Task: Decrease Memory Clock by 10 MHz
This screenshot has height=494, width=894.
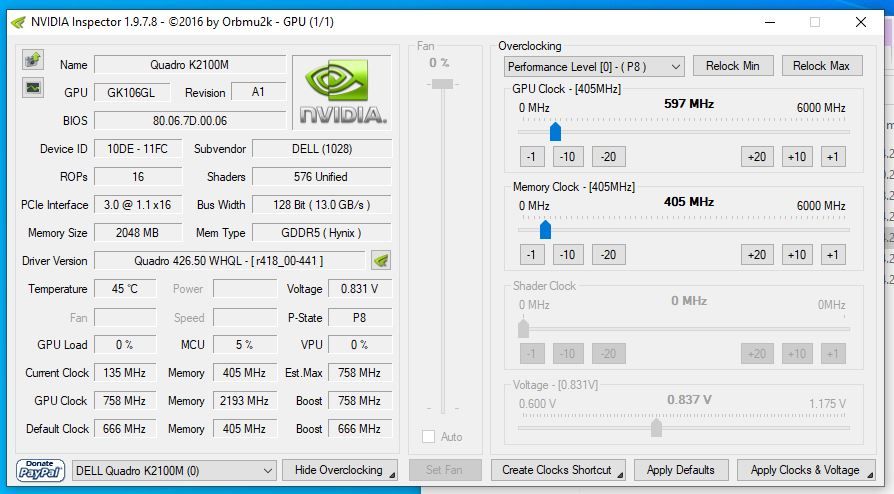Action: coord(568,255)
